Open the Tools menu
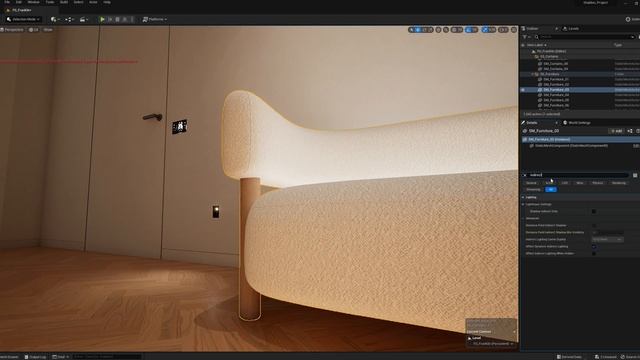This screenshot has height=360, width=640. (x=50, y=2)
